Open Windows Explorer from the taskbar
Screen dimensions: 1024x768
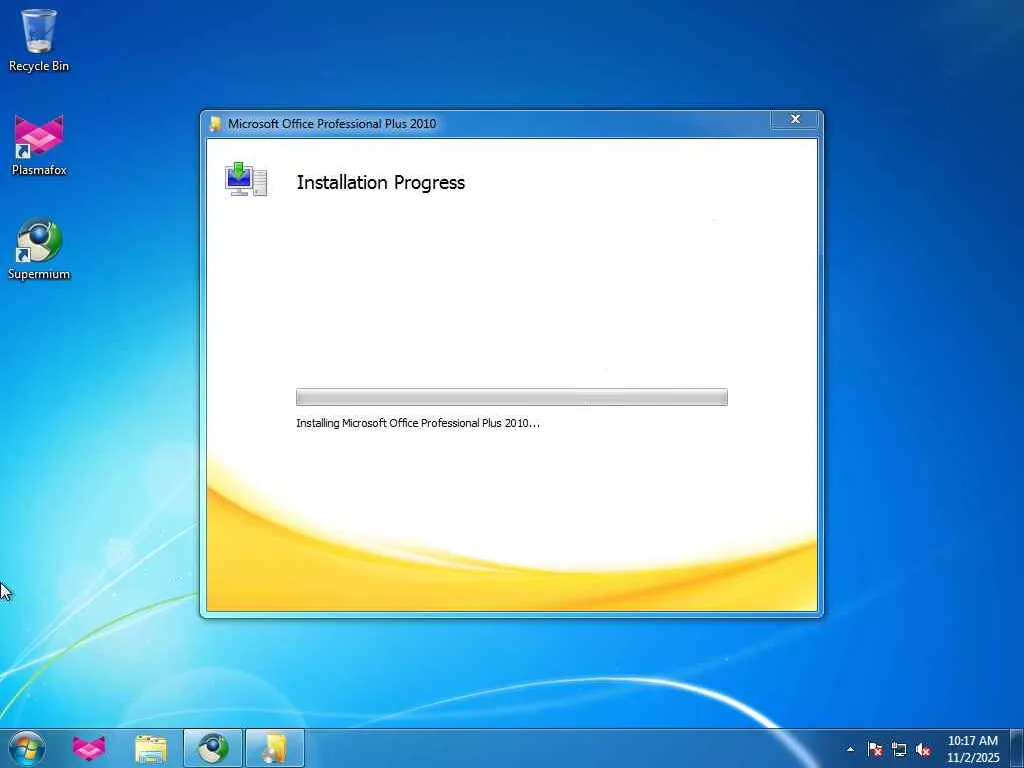coord(151,748)
